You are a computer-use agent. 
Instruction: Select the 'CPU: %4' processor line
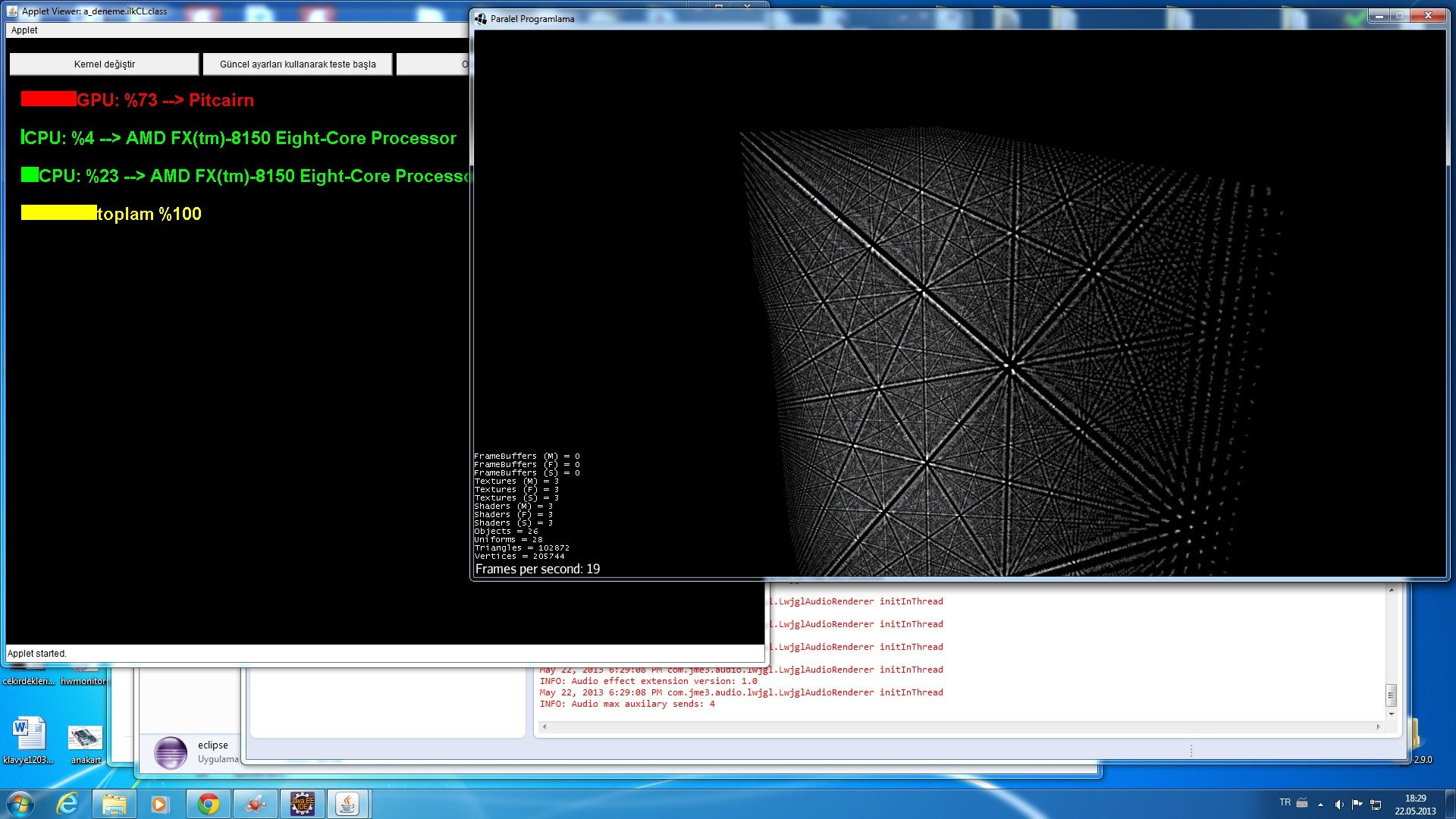[240, 138]
